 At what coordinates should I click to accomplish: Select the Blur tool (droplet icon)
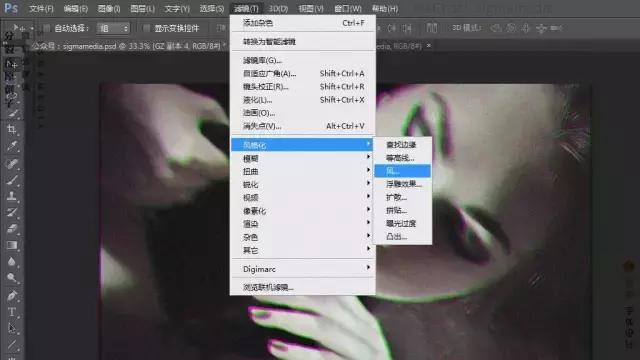pyautogui.click(x=12, y=261)
